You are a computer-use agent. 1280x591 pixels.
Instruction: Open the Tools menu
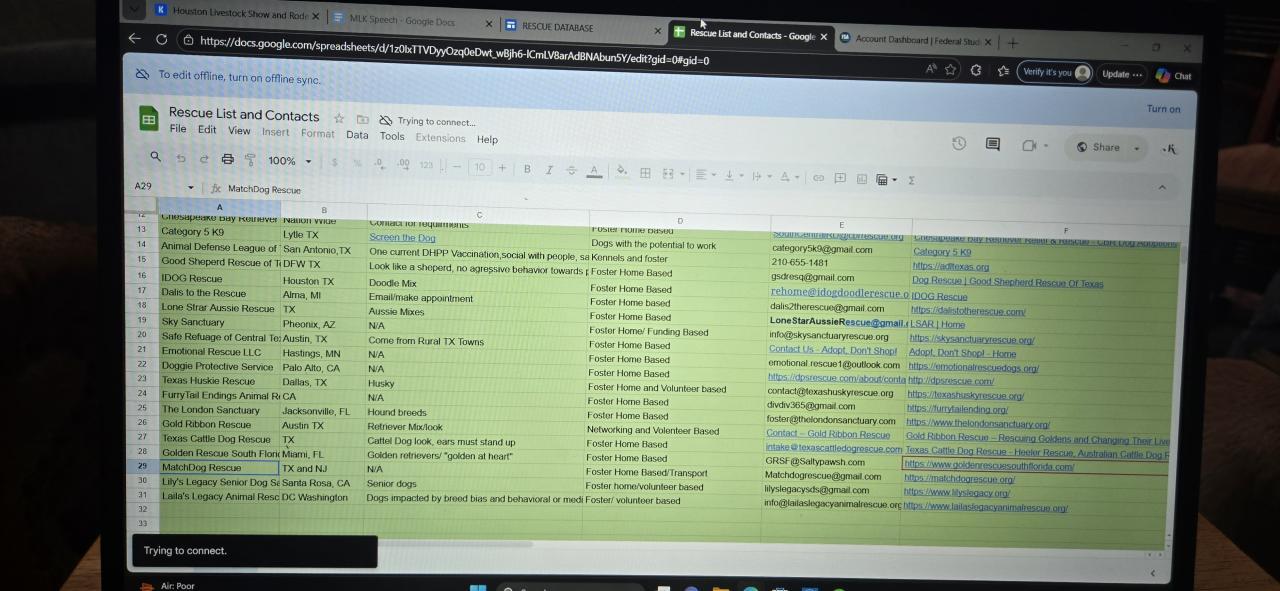click(392, 136)
